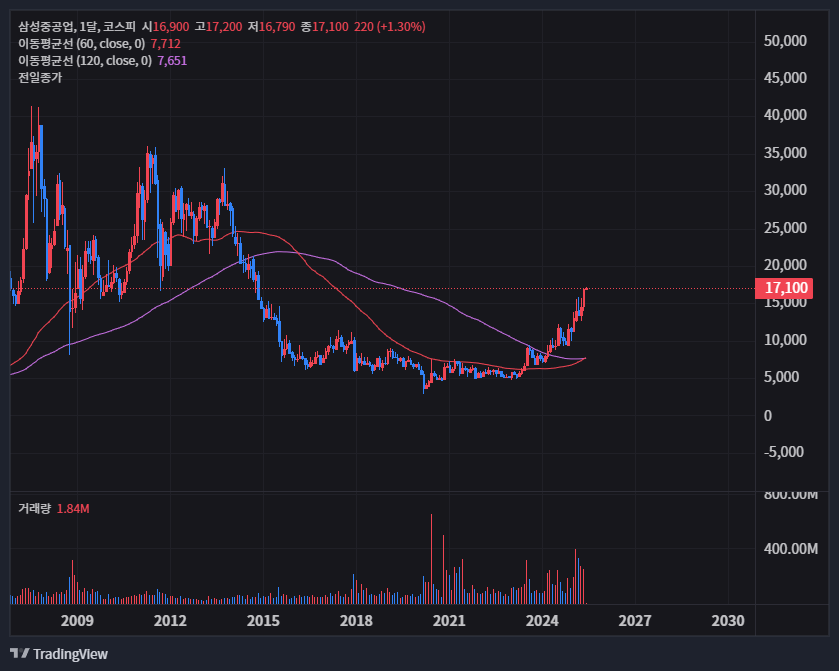Click the 2015 time axis label
This screenshot has width=839, height=671.
(x=263, y=621)
